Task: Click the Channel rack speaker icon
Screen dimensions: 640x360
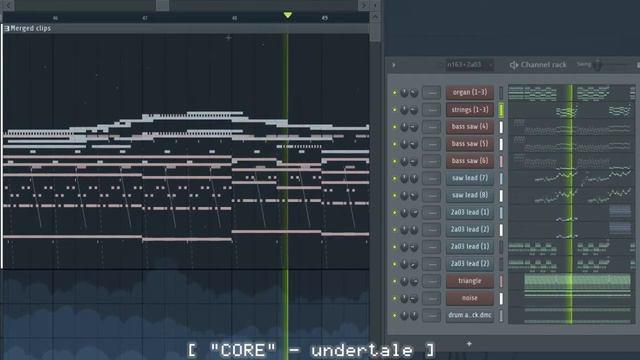Action: (x=514, y=65)
